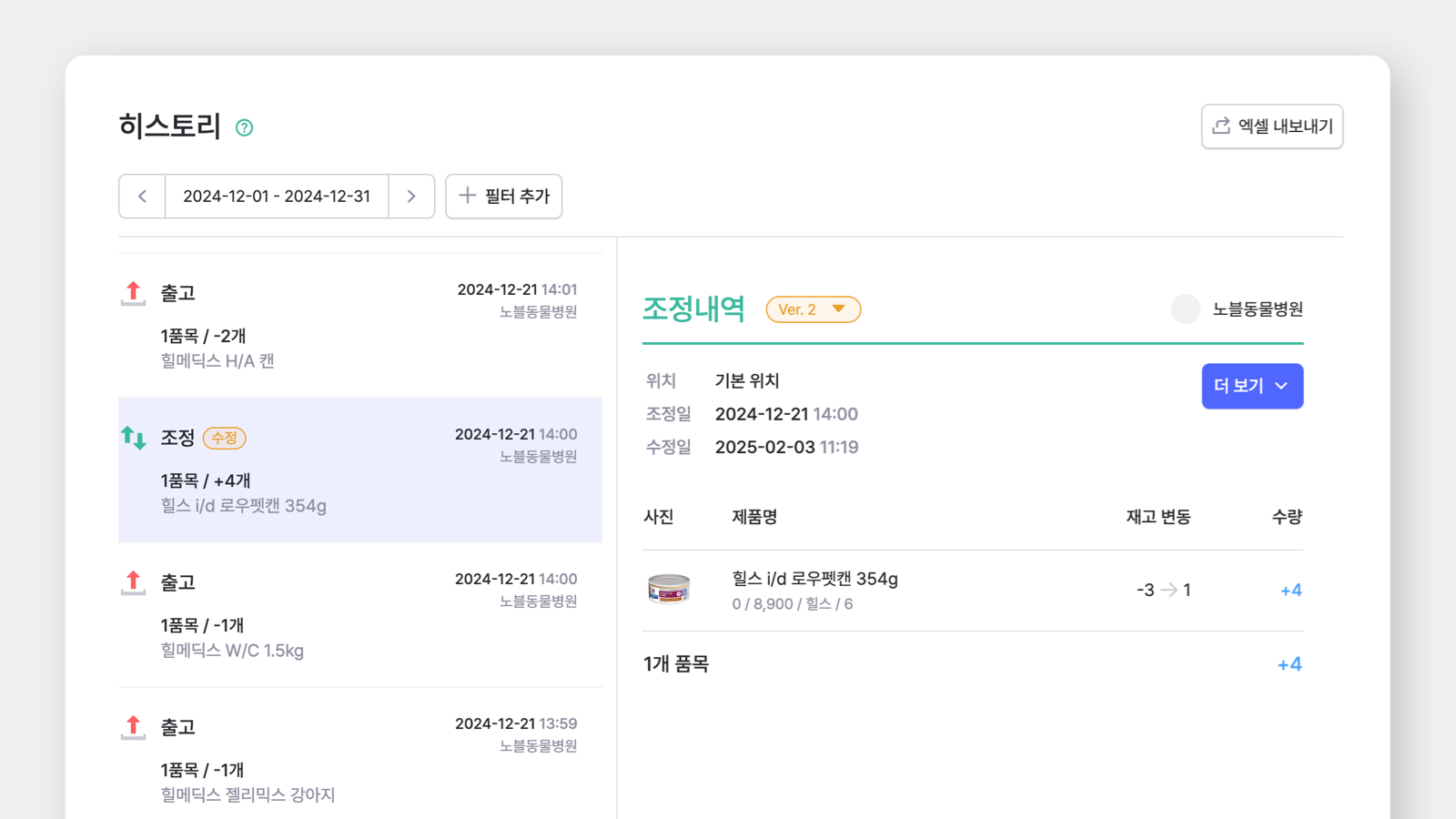Click the 수량 column header
The width and height of the screenshot is (1456, 819).
pyautogui.click(x=1287, y=517)
